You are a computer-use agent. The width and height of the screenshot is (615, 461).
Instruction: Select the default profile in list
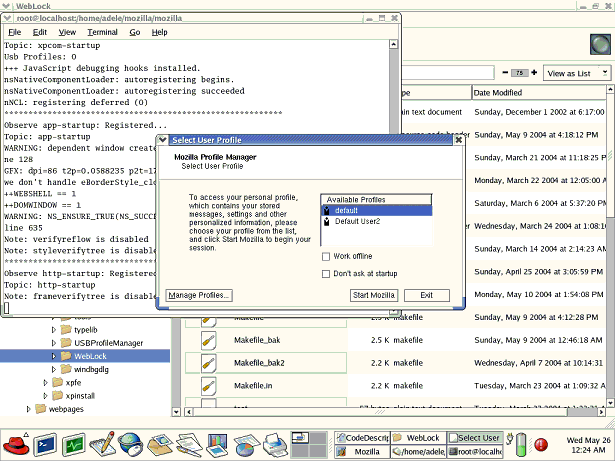pos(377,211)
